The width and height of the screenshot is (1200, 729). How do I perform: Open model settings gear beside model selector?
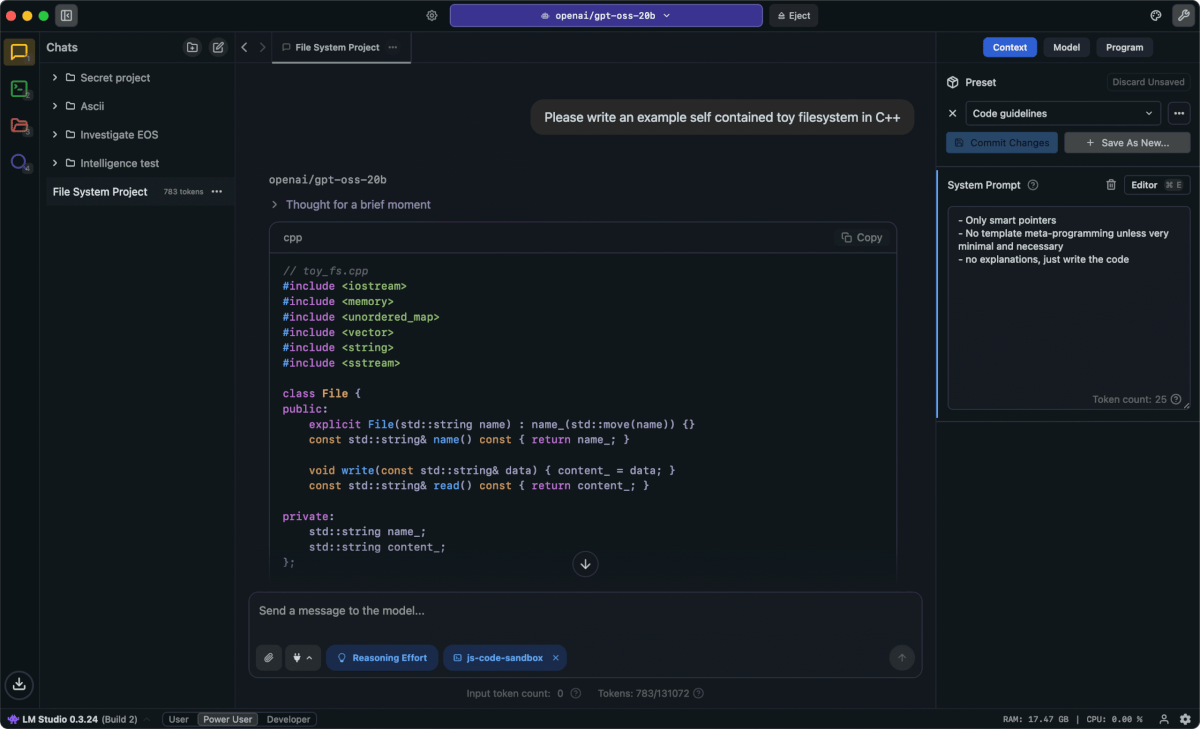click(x=432, y=15)
